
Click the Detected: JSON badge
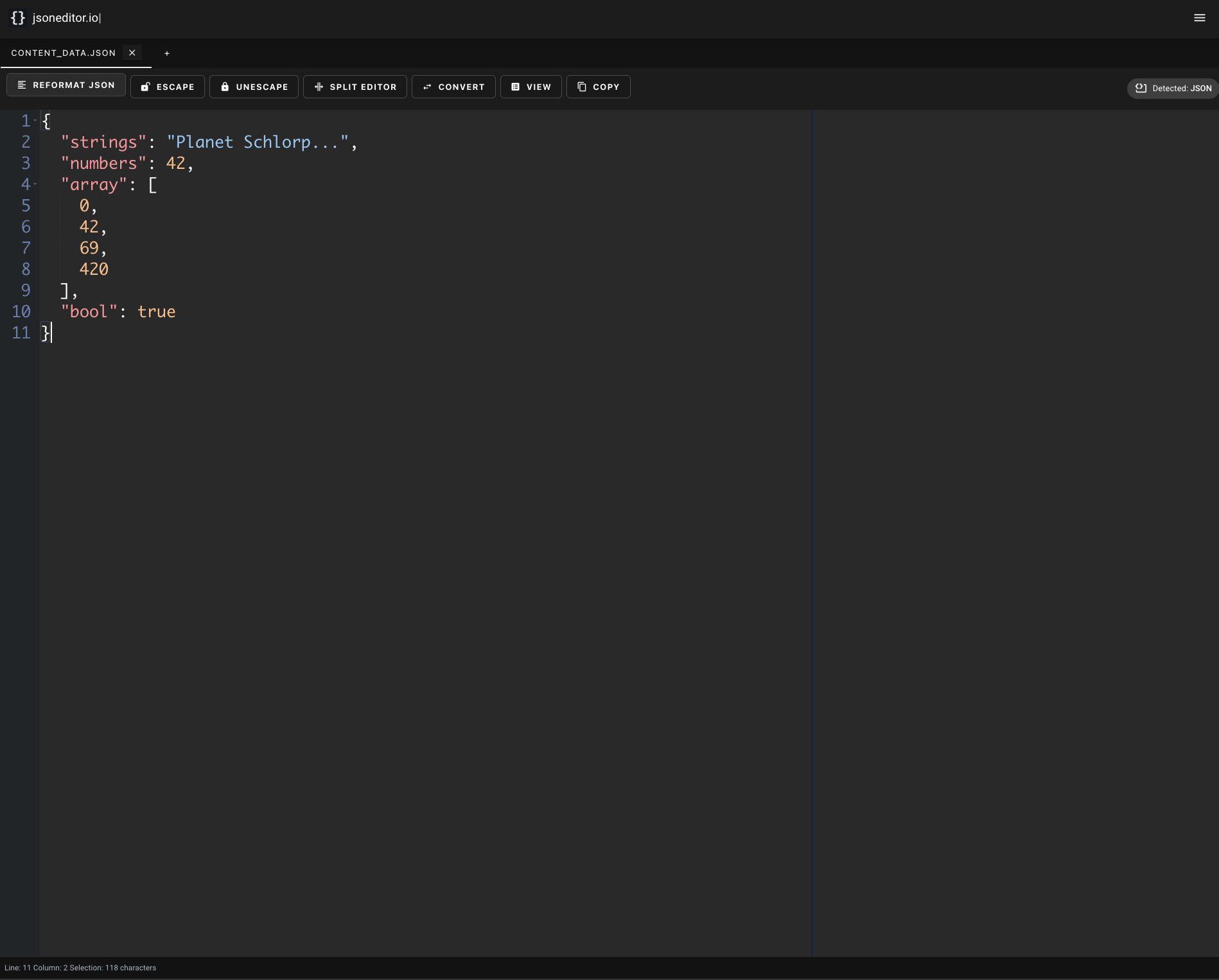1173,88
